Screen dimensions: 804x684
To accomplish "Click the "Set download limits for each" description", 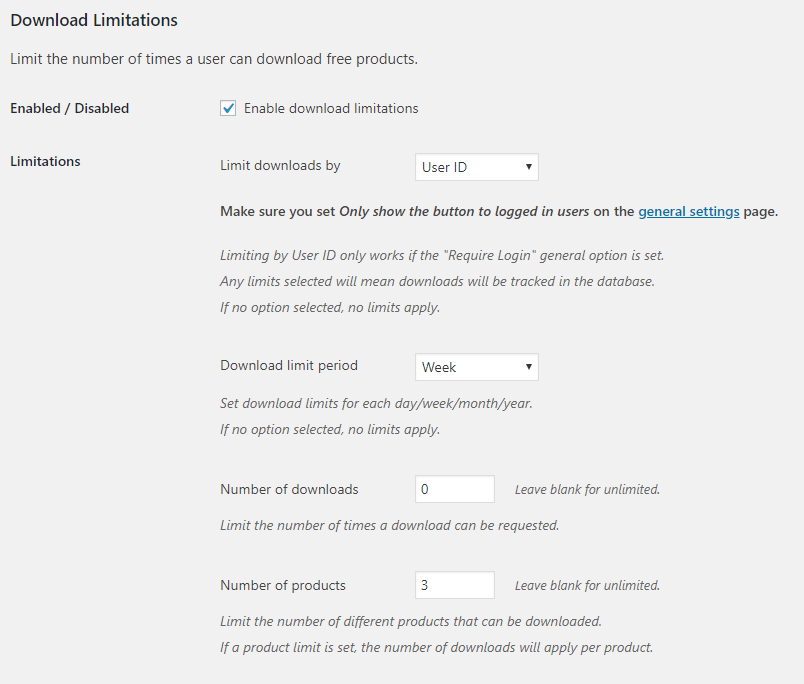I will pos(376,405).
